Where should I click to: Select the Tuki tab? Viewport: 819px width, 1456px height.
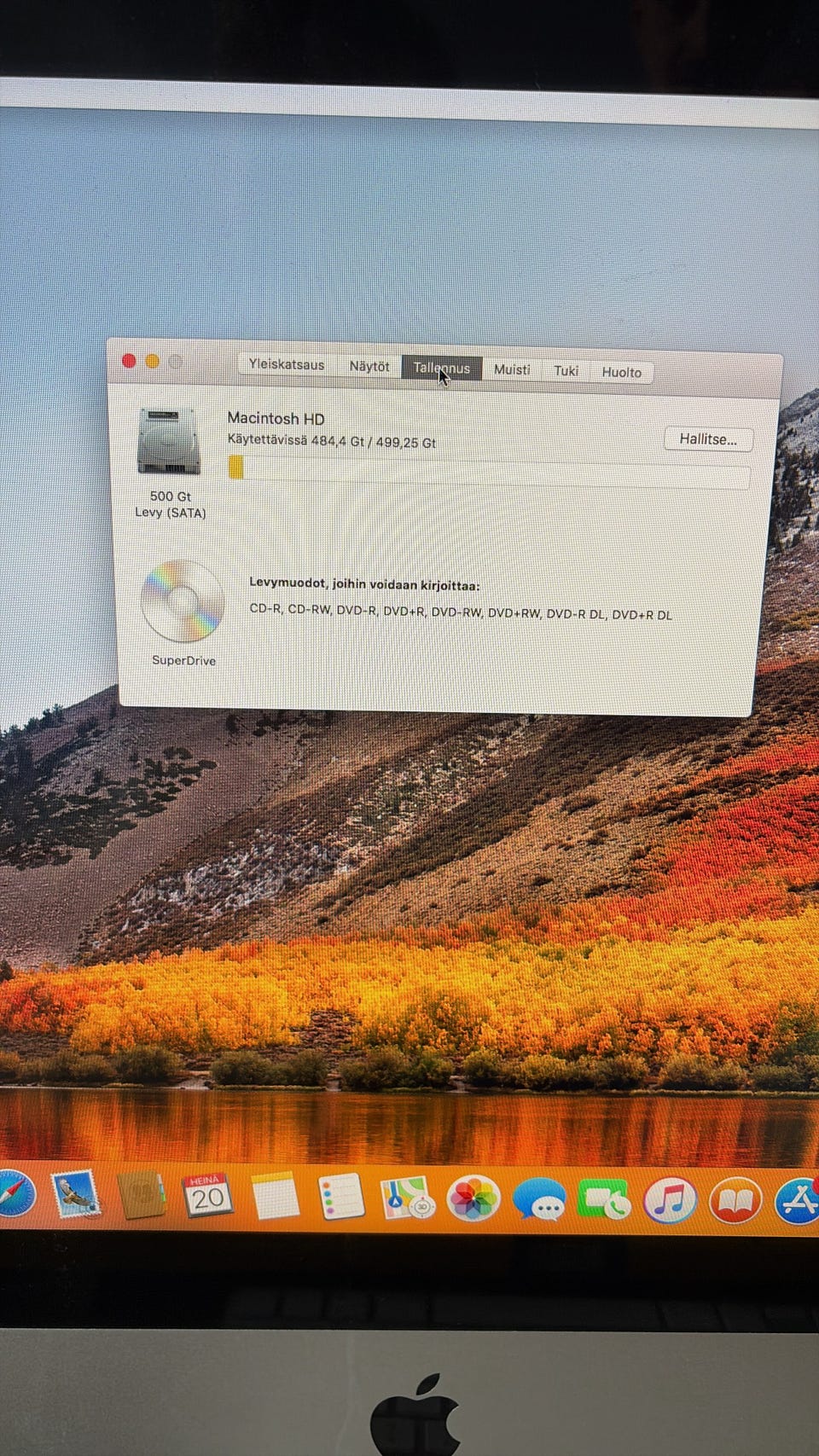point(566,370)
